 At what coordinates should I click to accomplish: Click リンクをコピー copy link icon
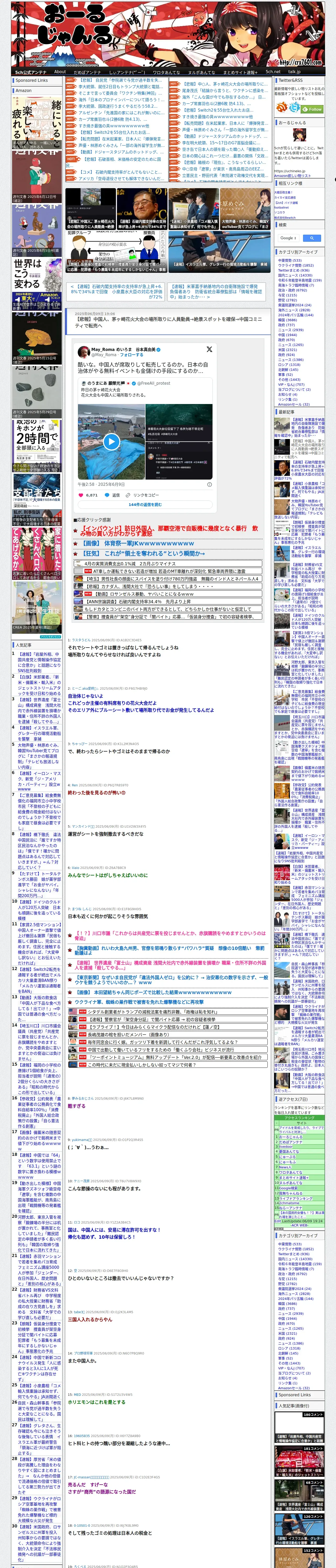(127, 495)
